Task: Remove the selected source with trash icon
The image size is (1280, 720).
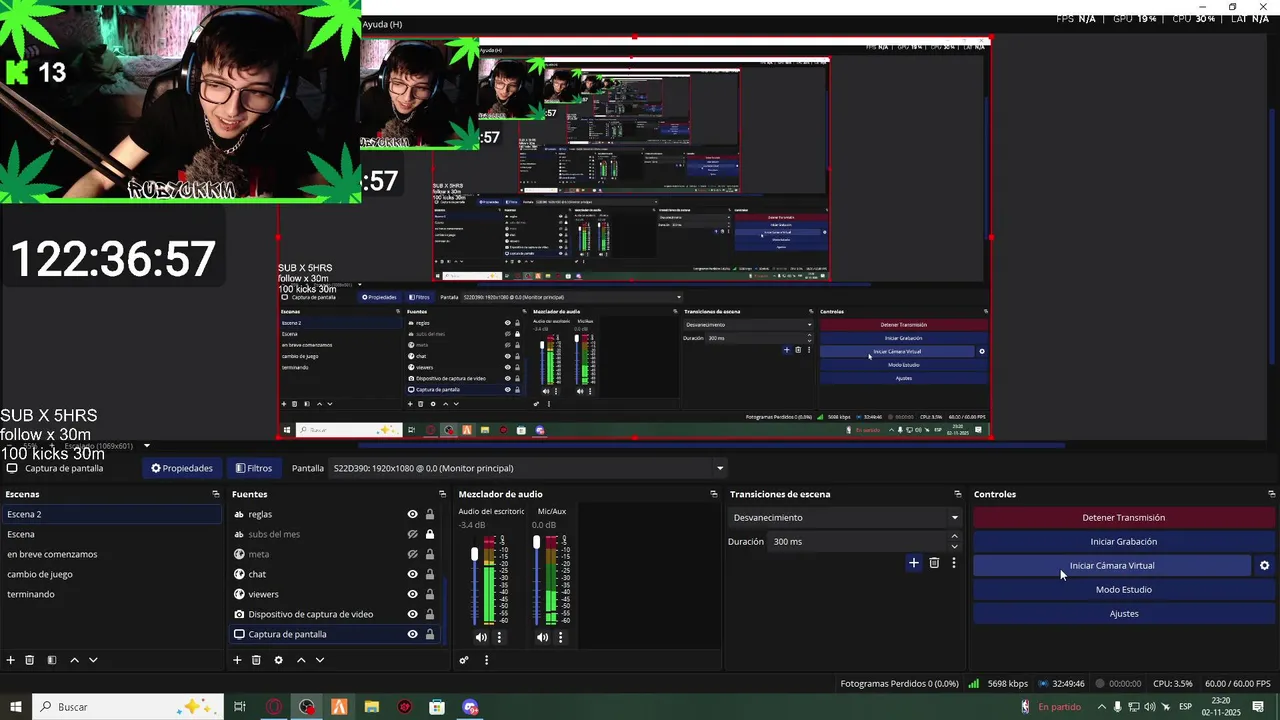Action: (256, 660)
